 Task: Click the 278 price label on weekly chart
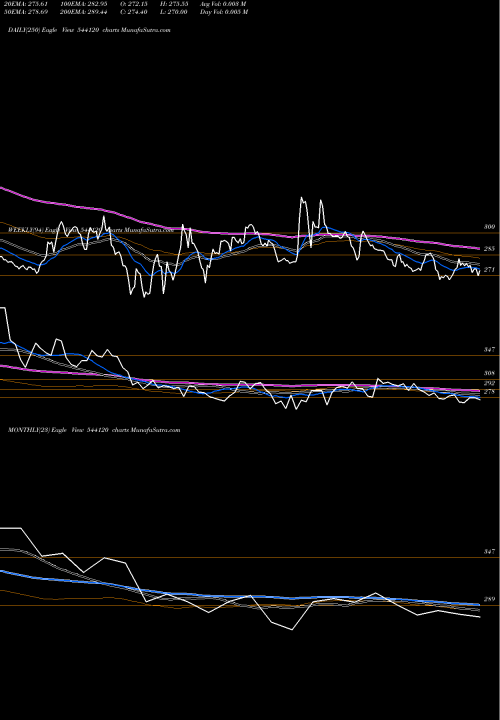click(489, 392)
